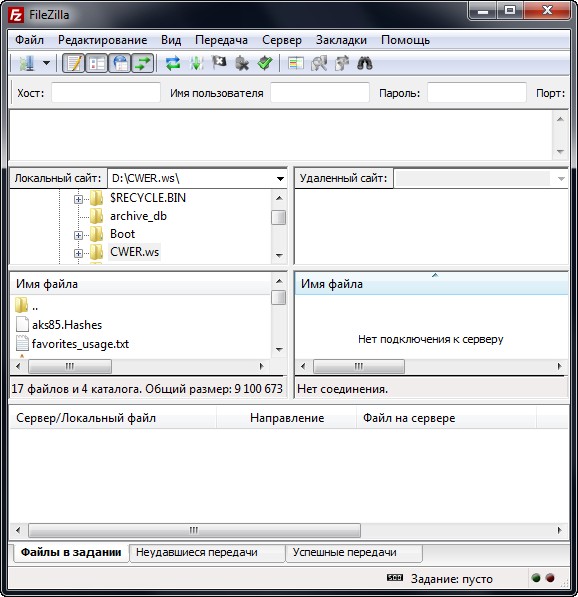The height and width of the screenshot is (597, 578).
Task: Focus the Хост input field
Action: point(106,93)
